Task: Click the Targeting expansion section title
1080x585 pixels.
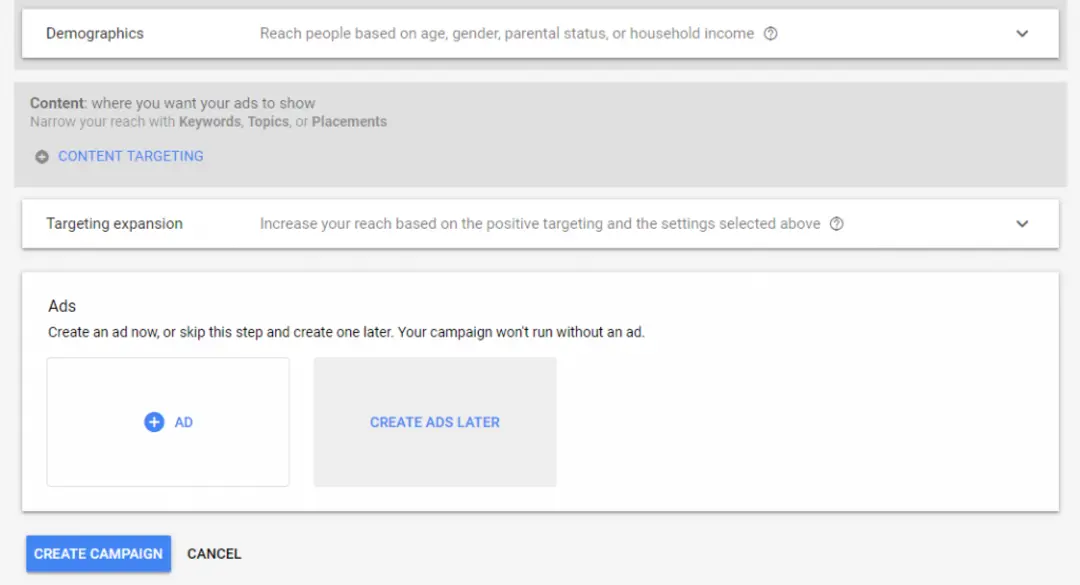Action: pyautogui.click(x=114, y=224)
